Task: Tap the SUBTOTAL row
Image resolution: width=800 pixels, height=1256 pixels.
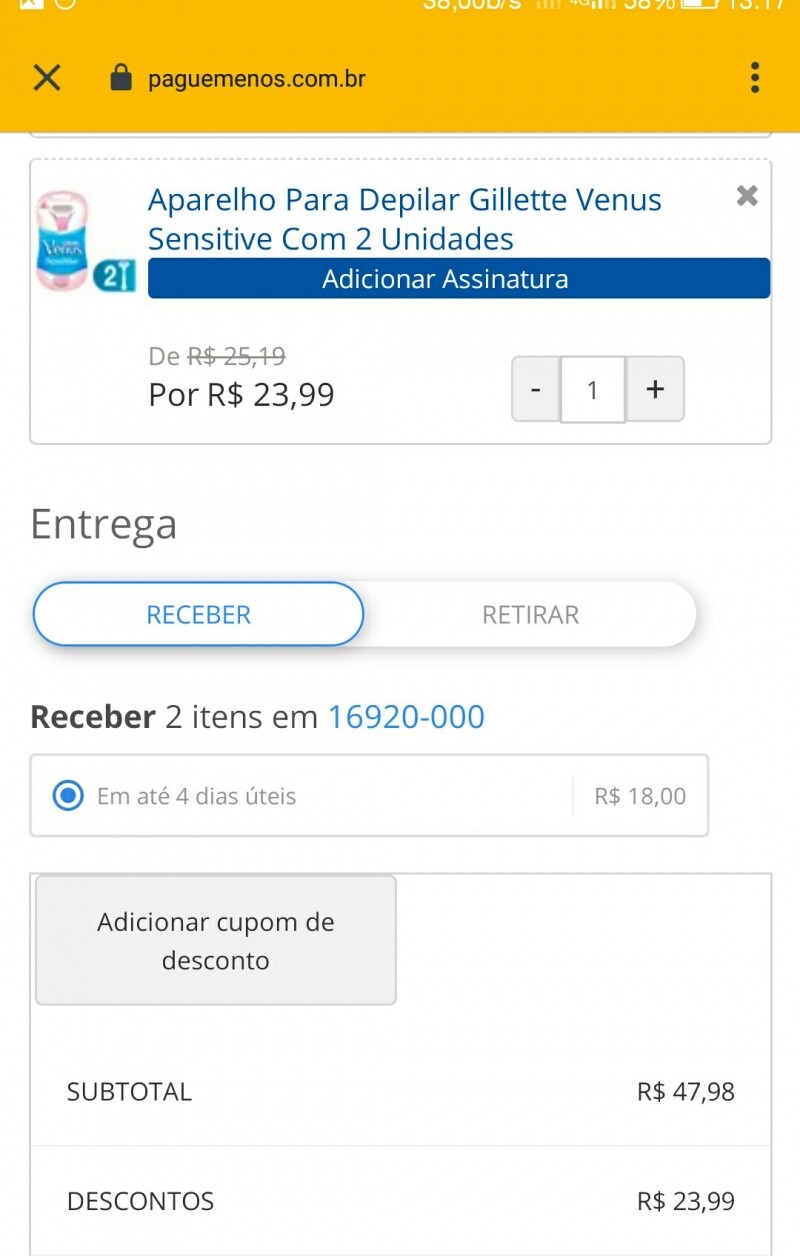Action: pos(400,1091)
